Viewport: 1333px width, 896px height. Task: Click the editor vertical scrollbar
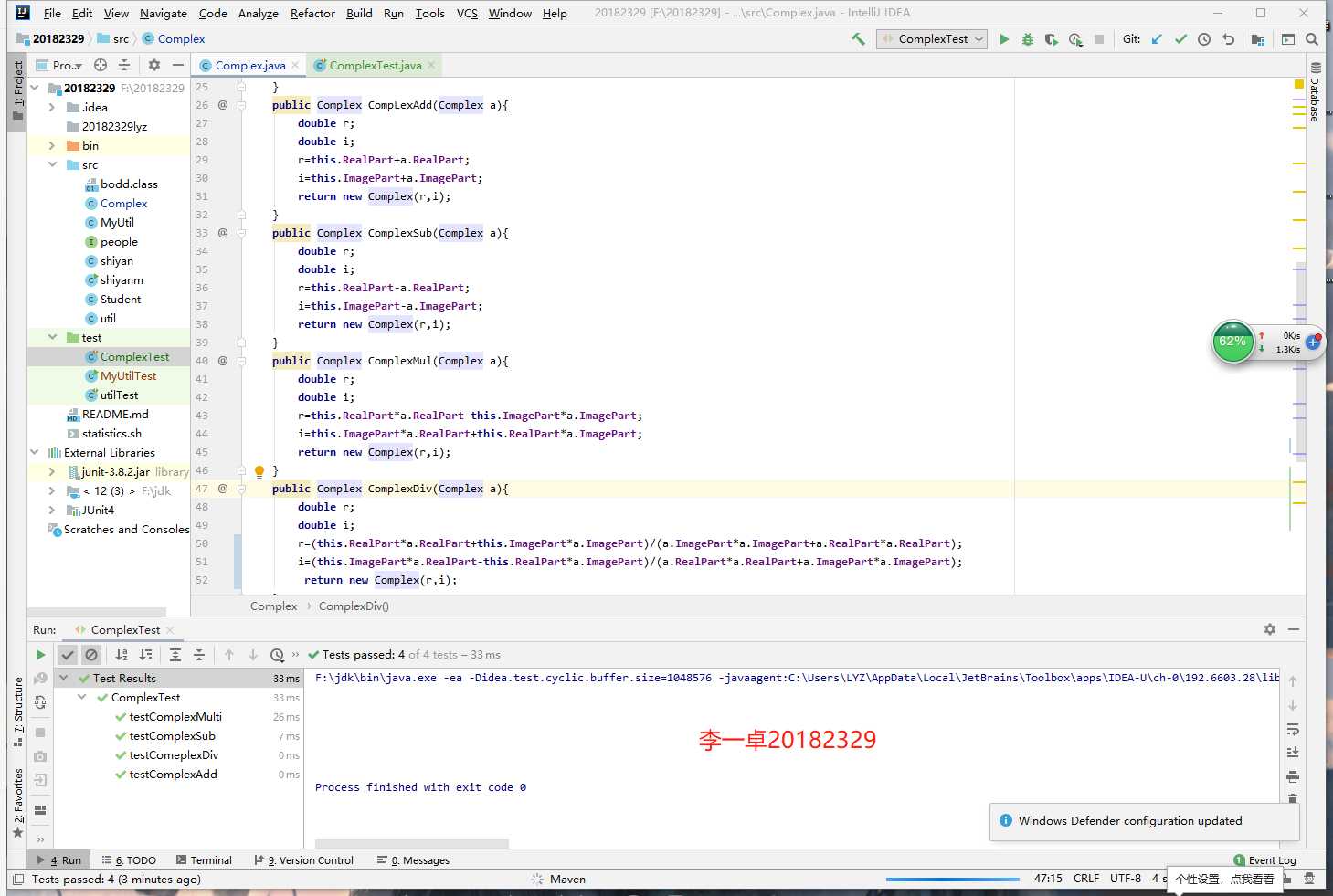click(x=1300, y=361)
